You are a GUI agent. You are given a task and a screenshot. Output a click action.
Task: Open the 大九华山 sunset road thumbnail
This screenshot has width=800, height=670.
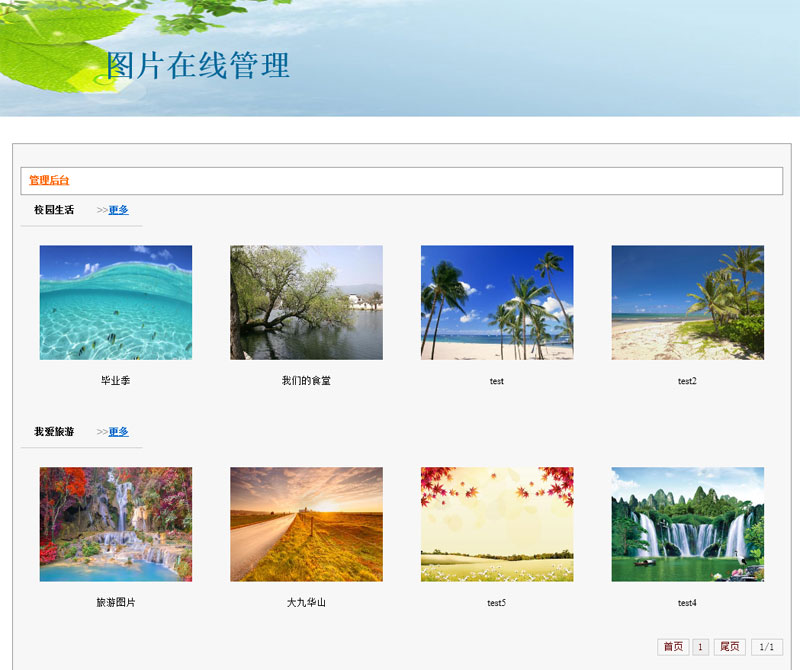click(x=306, y=525)
